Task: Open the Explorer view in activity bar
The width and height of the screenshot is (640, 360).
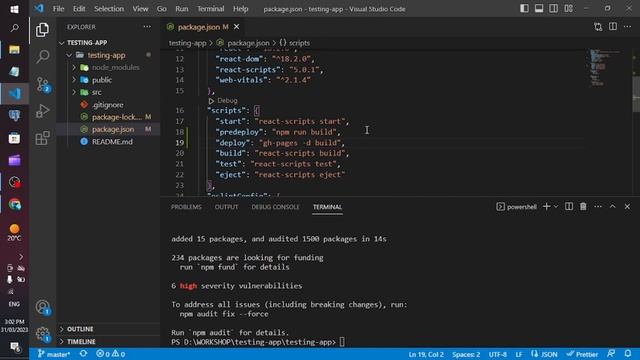Action: (x=42, y=30)
